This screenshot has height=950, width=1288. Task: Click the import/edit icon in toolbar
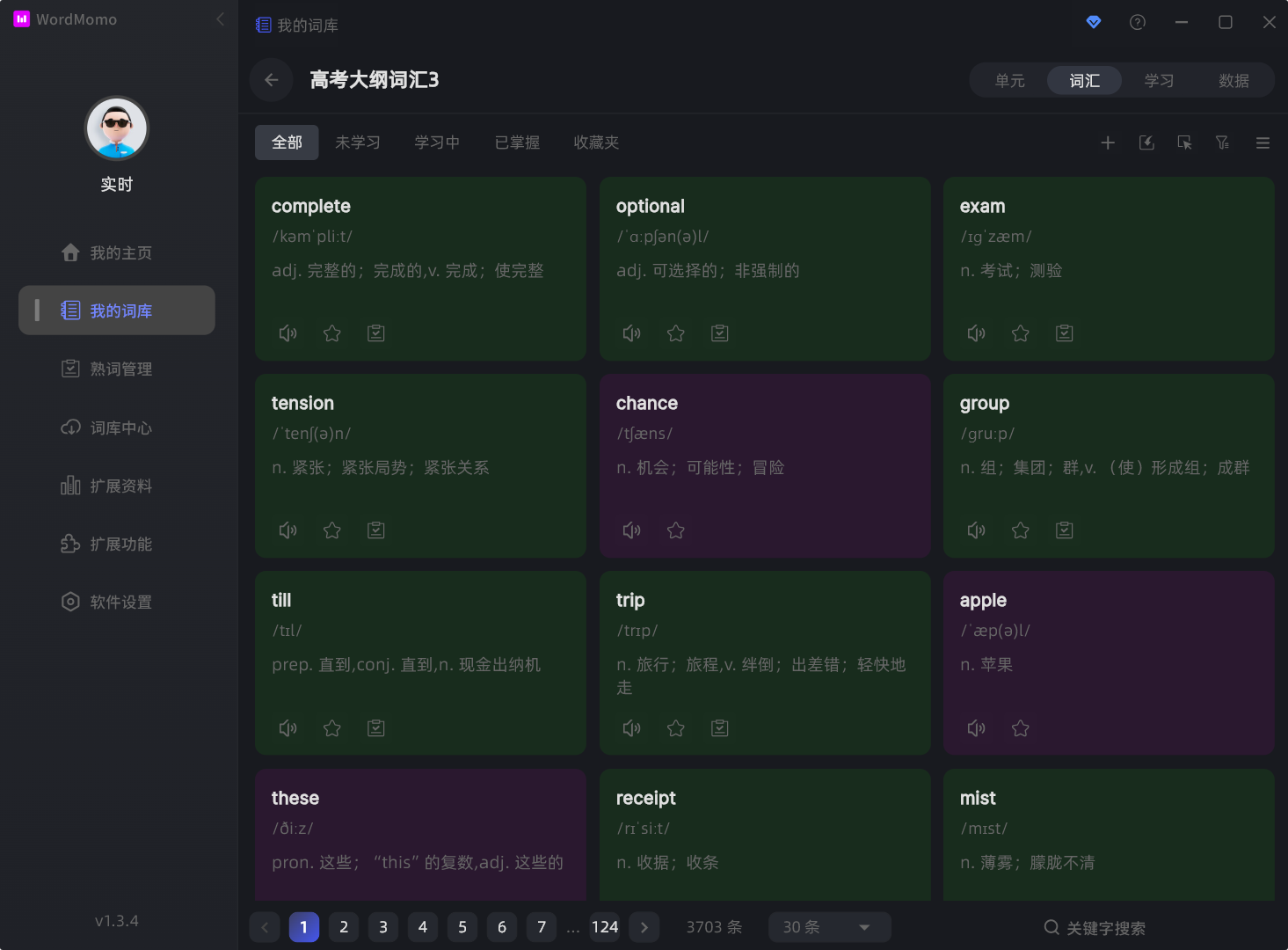(1146, 142)
